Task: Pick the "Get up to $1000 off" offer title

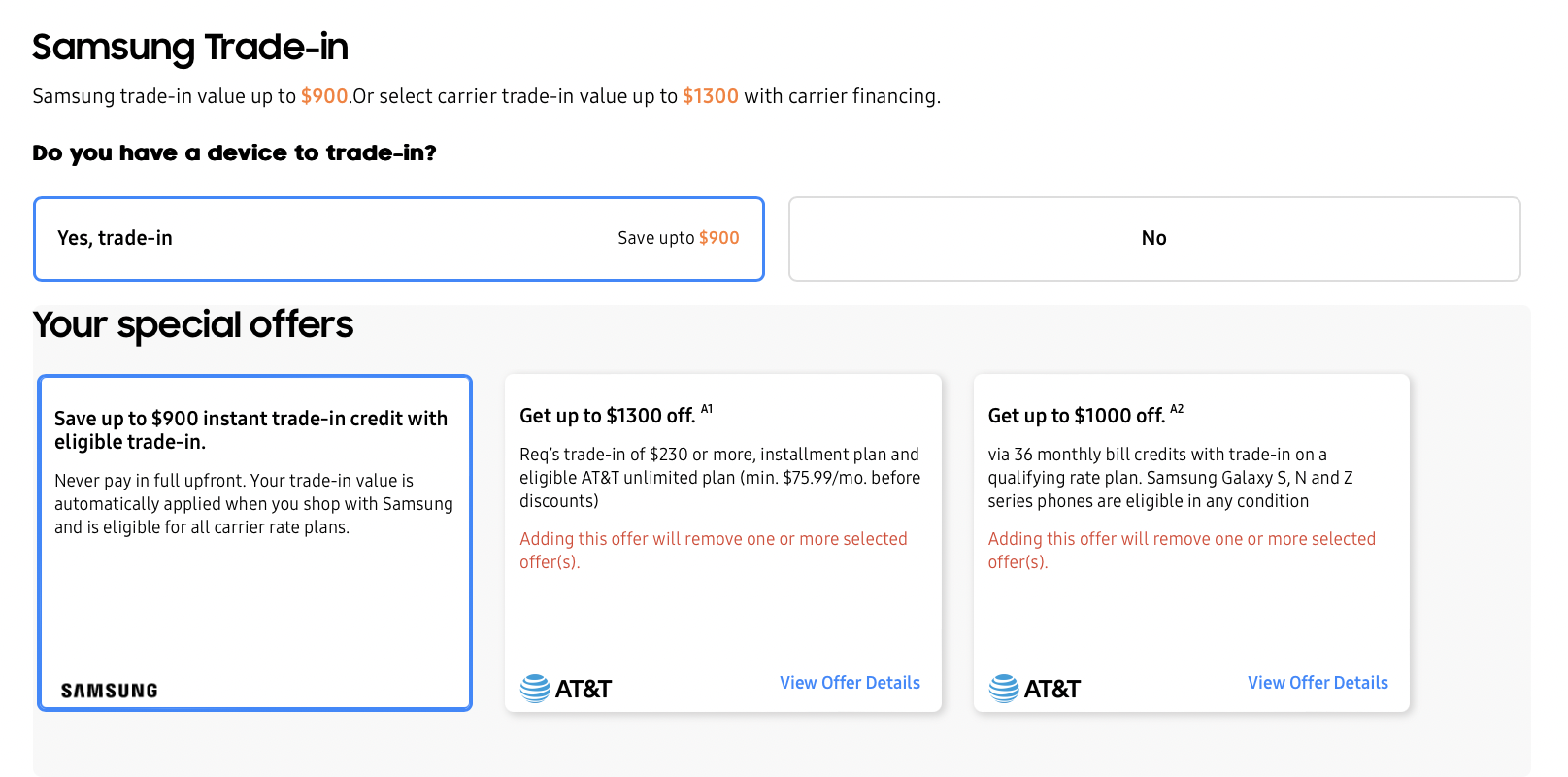Action: (1076, 416)
